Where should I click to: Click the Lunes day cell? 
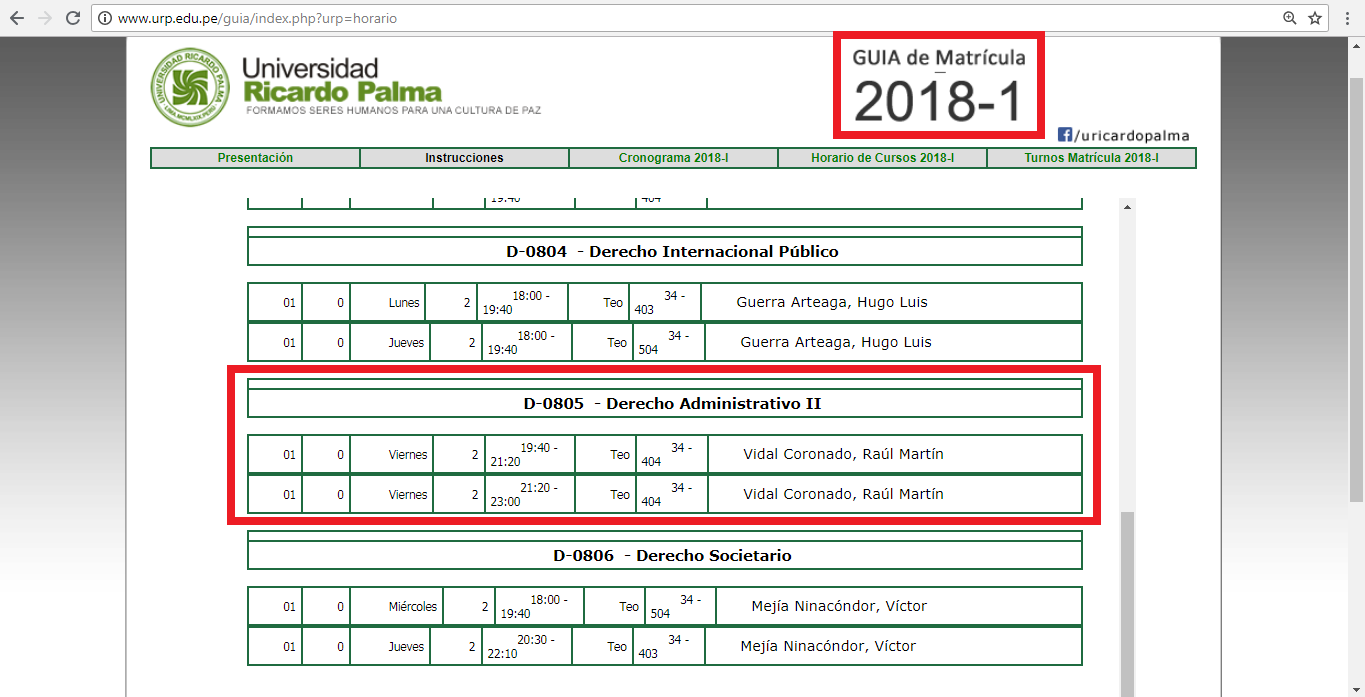(x=387, y=302)
